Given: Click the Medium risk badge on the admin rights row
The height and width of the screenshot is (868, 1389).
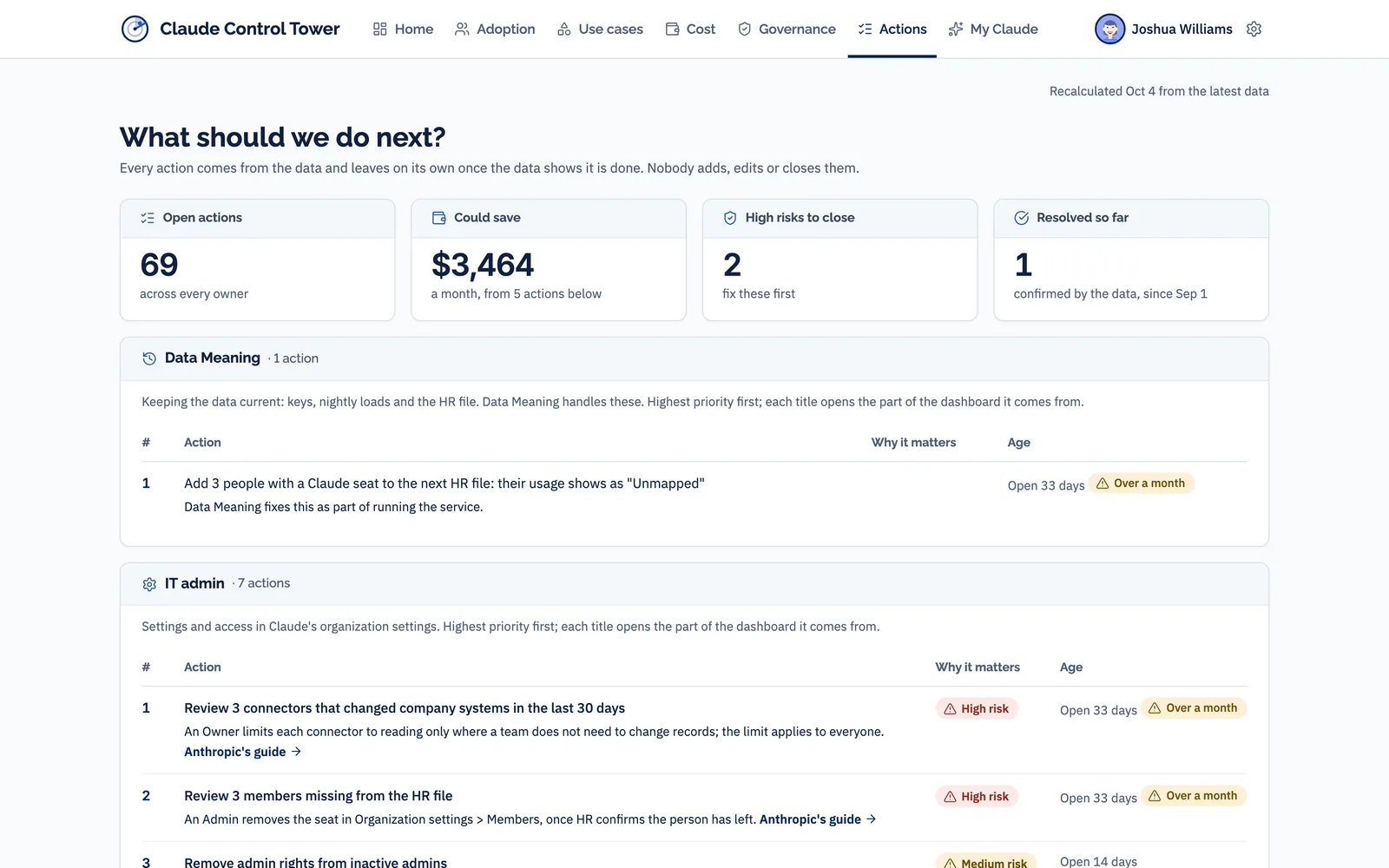Looking at the screenshot, I should (985, 862).
